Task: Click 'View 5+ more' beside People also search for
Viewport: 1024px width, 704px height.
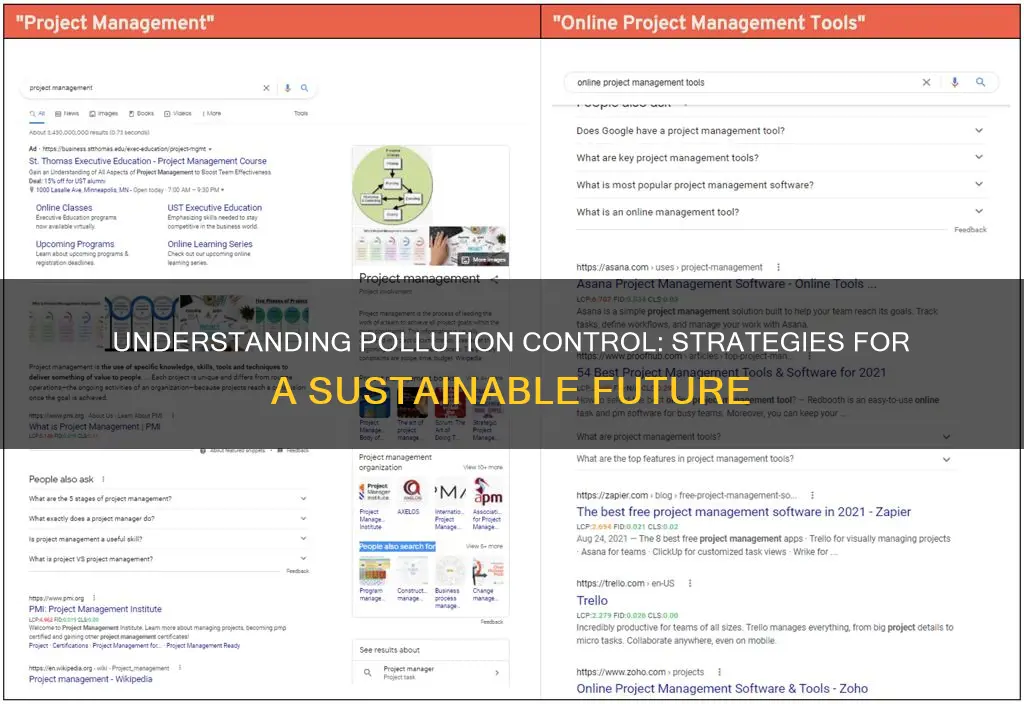Action: click(x=485, y=546)
